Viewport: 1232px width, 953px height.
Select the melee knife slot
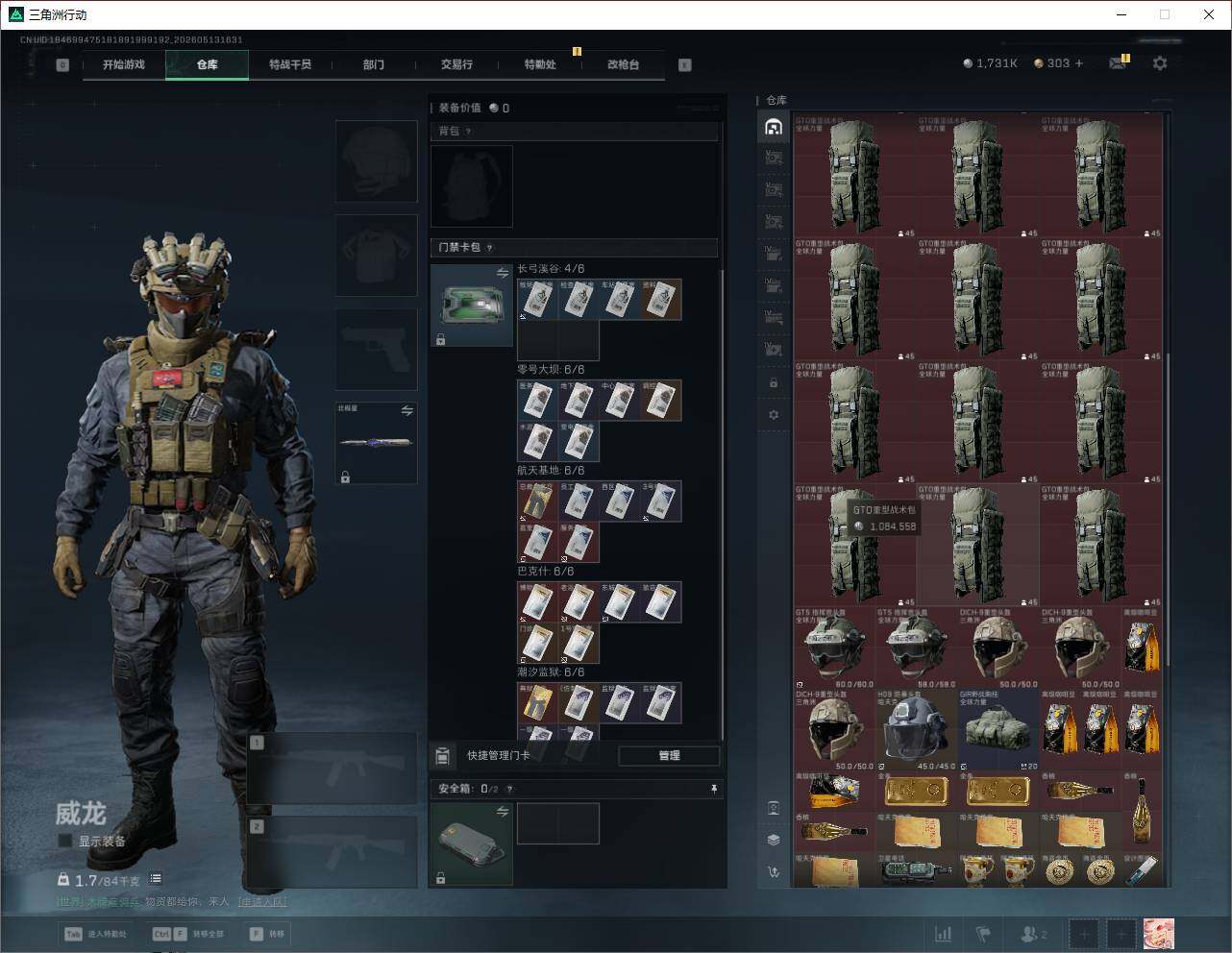(x=376, y=443)
